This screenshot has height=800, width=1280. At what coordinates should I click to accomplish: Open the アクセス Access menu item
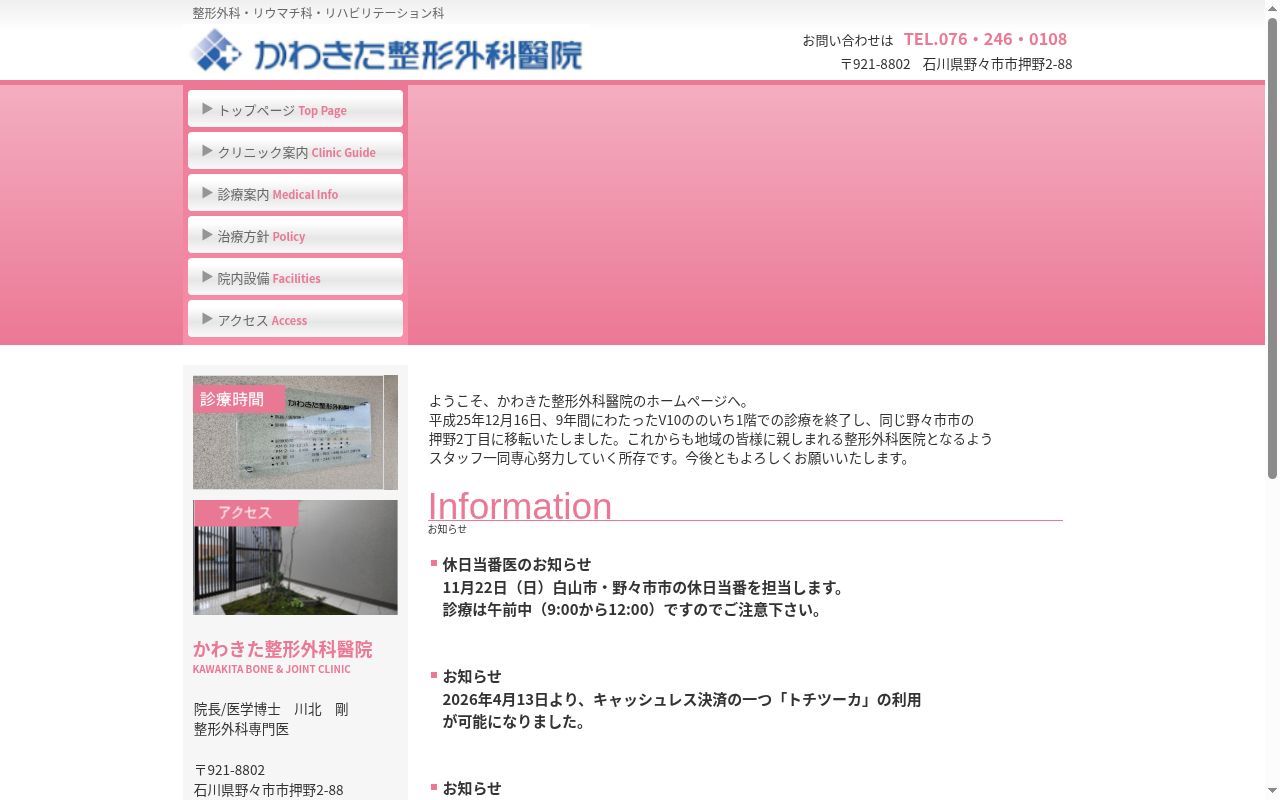tap(295, 319)
